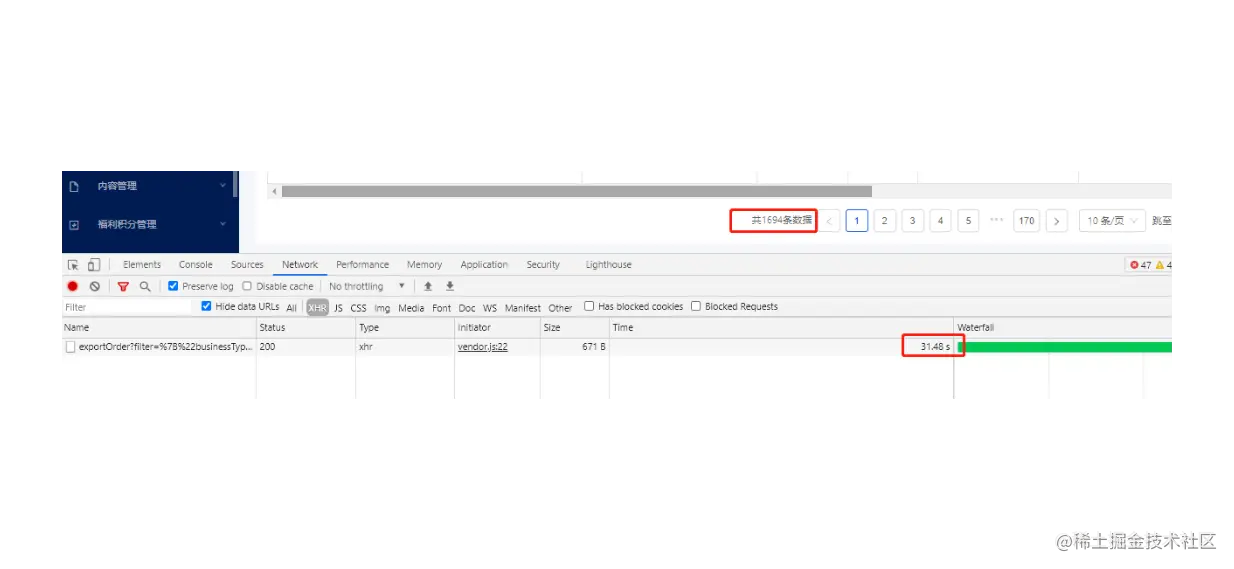Go to the Application tab
The height and width of the screenshot is (569, 1234).
tap(484, 265)
